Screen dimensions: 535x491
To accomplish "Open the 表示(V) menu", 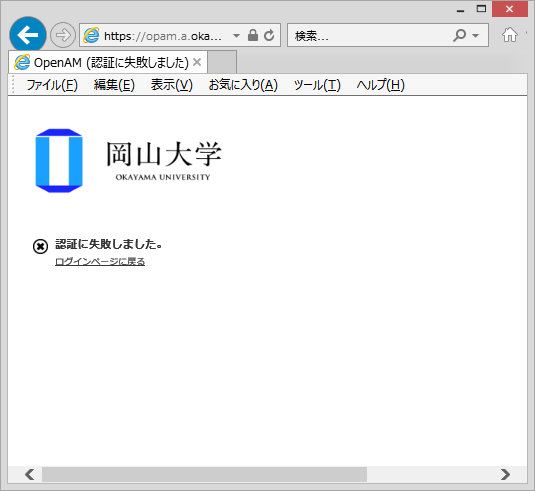I will click(172, 85).
